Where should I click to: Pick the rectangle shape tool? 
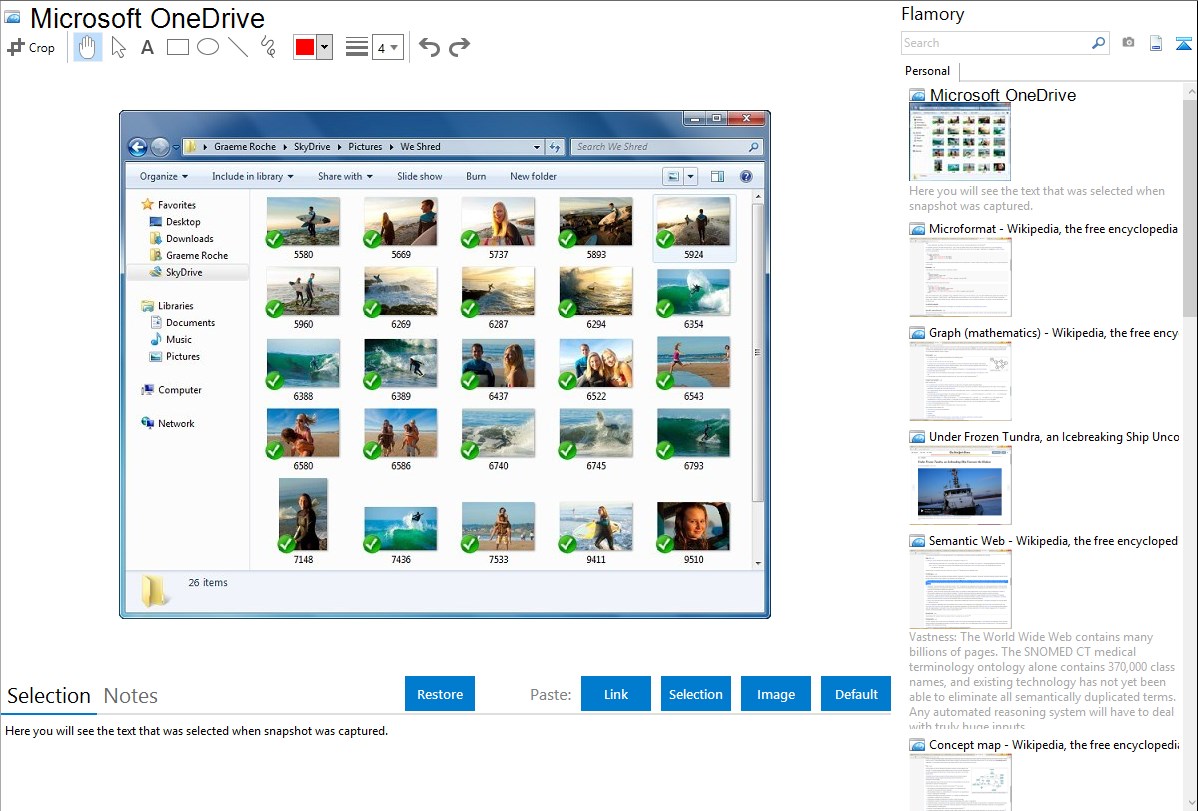pyautogui.click(x=178, y=47)
